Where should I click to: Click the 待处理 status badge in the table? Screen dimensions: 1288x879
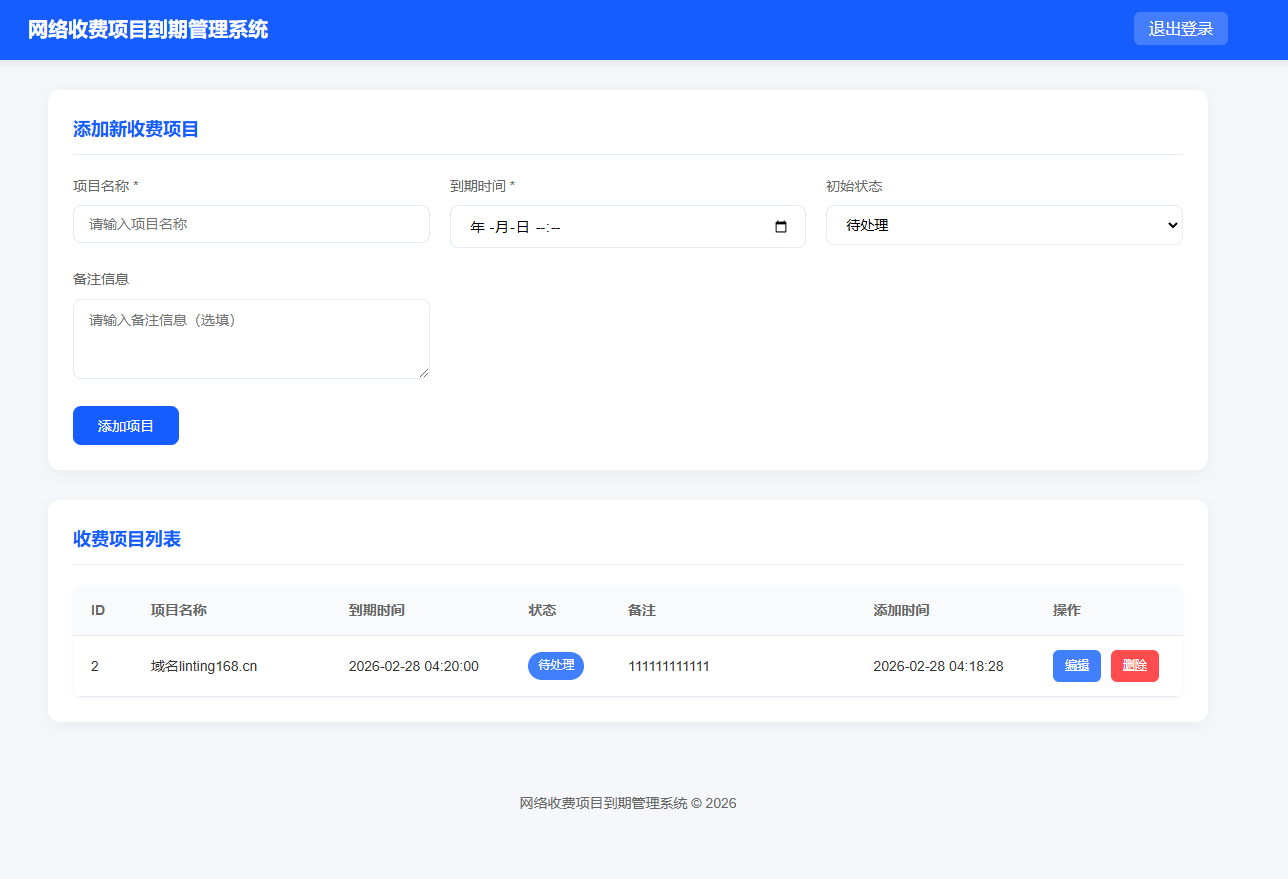(x=555, y=666)
